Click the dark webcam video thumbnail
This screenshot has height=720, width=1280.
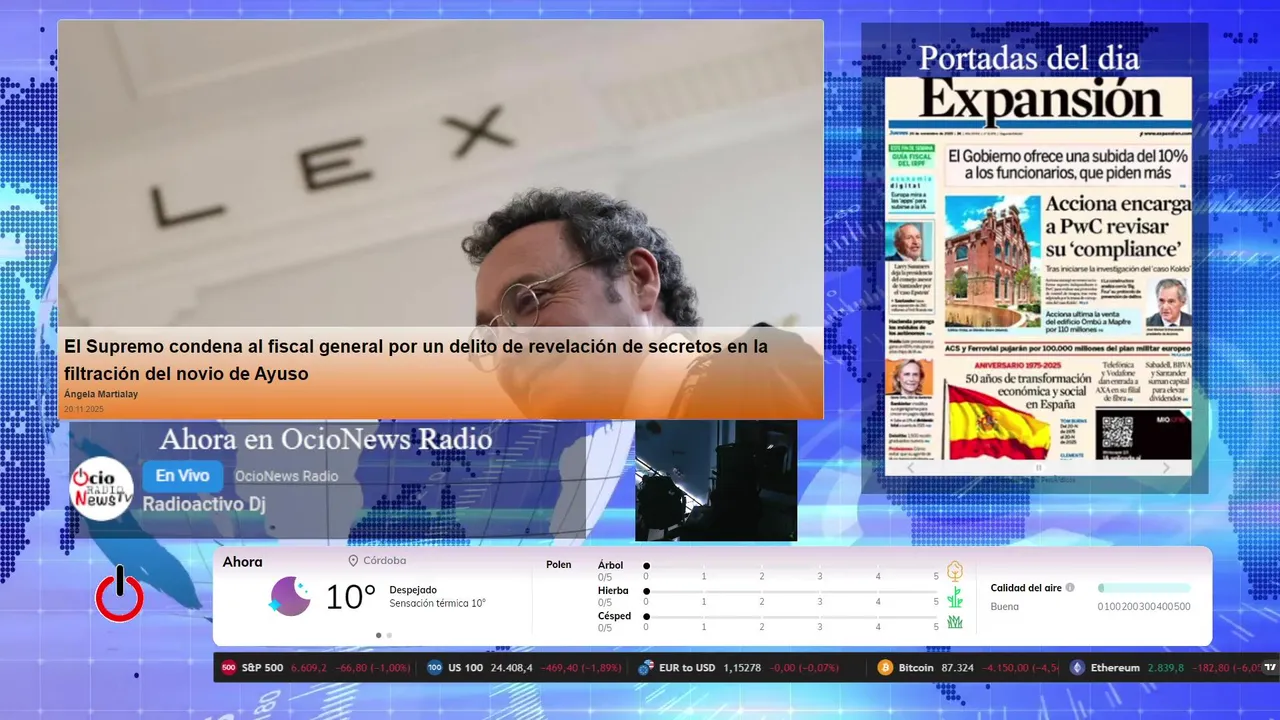(x=716, y=480)
